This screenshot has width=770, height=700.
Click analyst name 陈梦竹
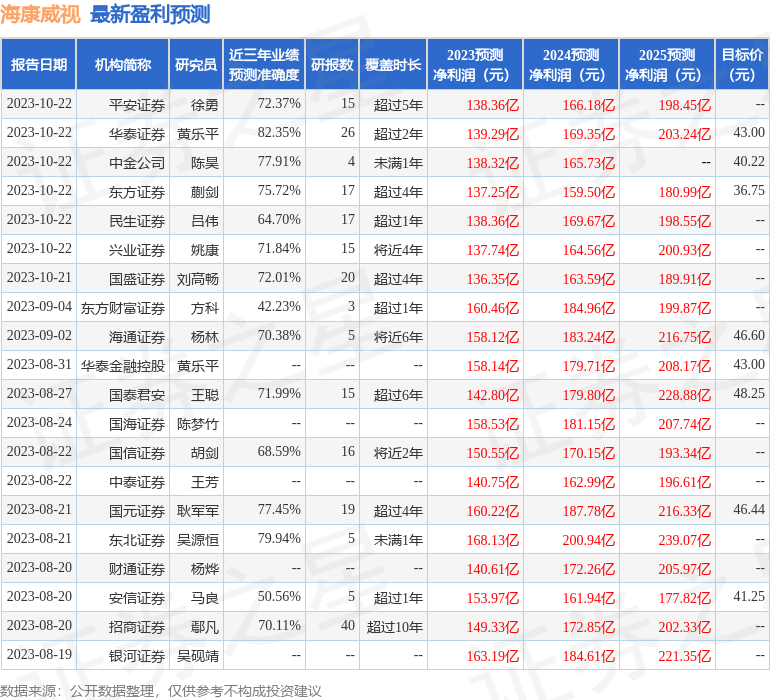pos(198,423)
